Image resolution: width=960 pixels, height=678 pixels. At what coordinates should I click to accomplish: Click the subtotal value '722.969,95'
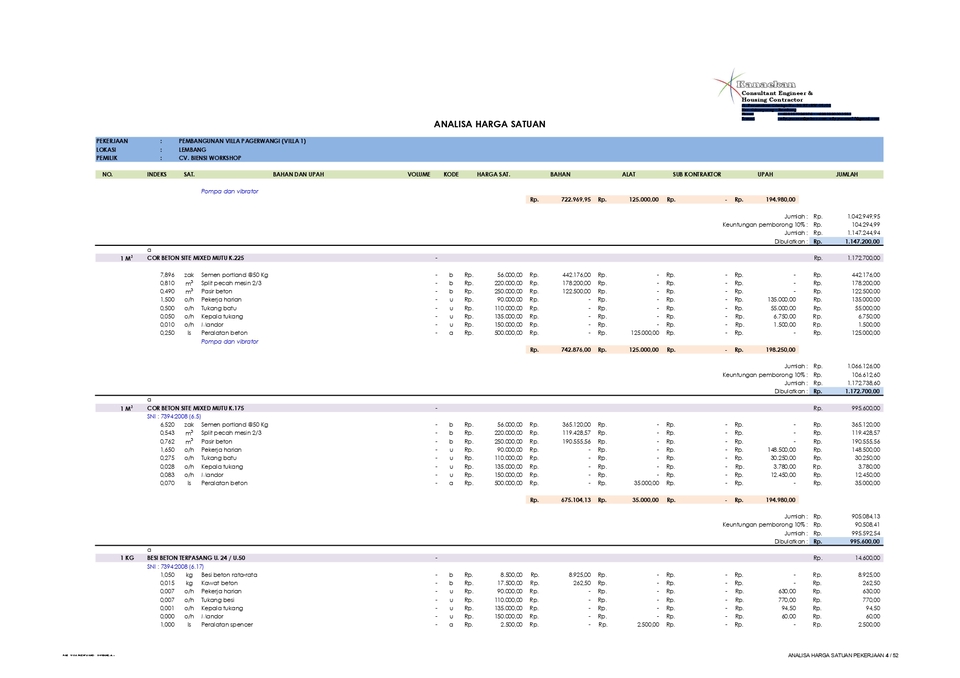tap(576, 200)
